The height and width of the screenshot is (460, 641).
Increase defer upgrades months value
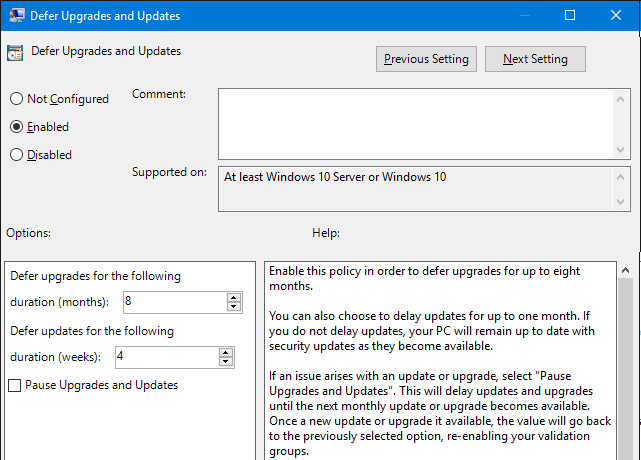(234, 297)
